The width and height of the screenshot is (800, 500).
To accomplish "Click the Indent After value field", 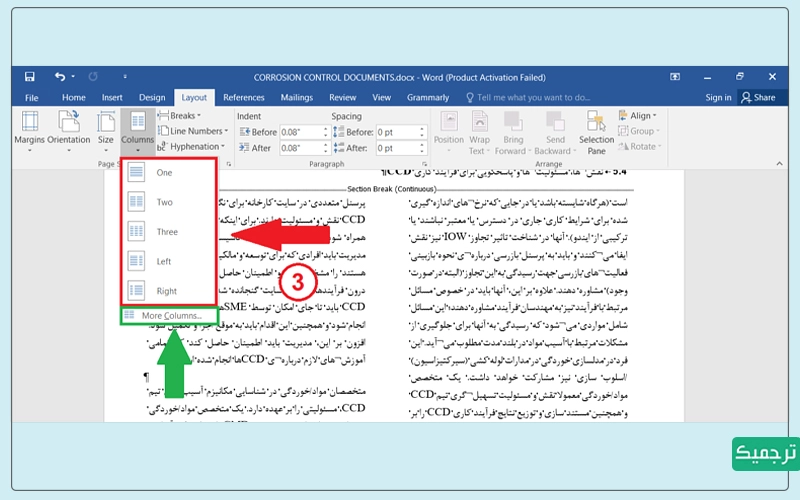I will point(301,148).
